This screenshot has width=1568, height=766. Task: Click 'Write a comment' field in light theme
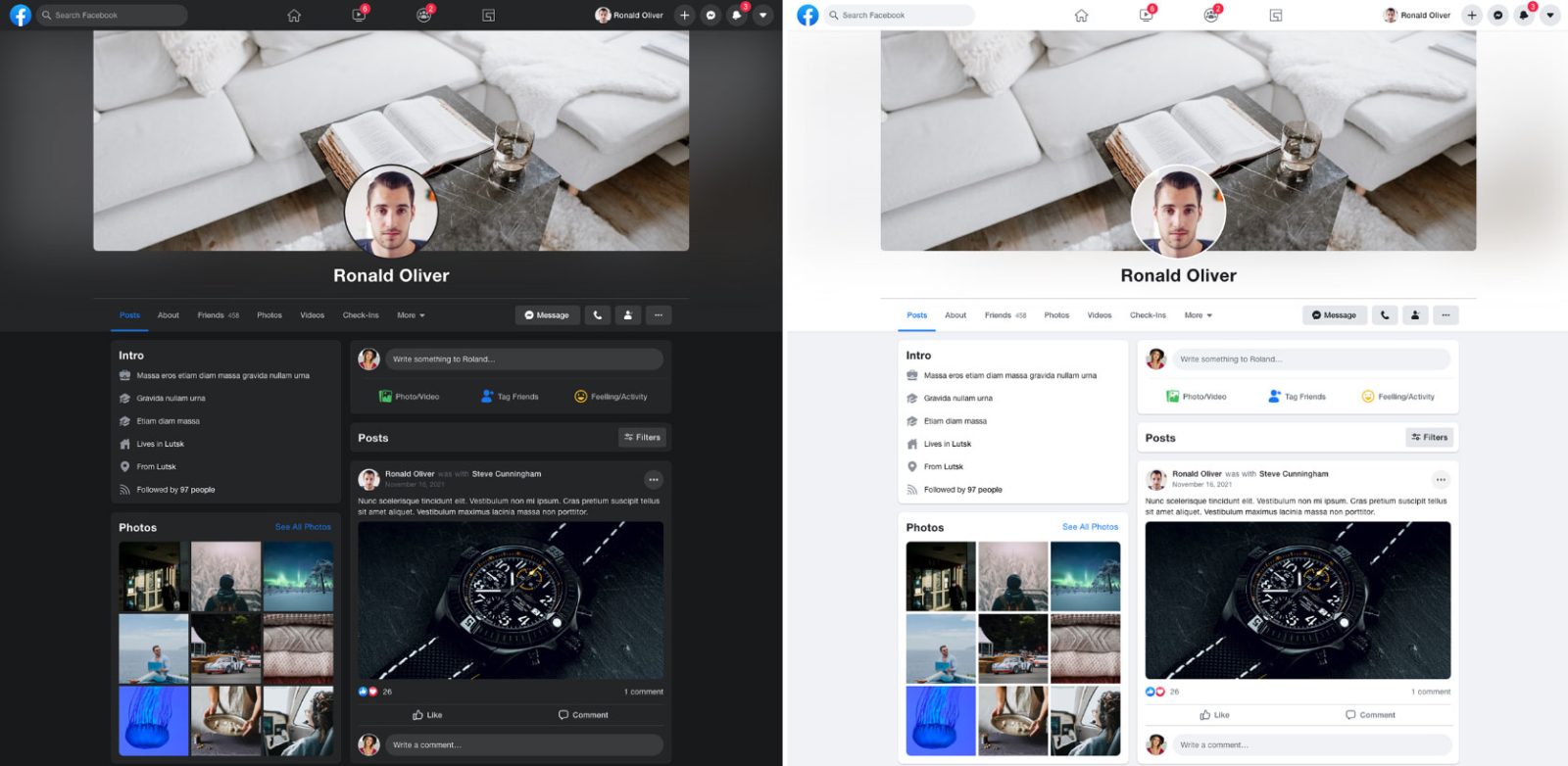click(x=1311, y=745)
